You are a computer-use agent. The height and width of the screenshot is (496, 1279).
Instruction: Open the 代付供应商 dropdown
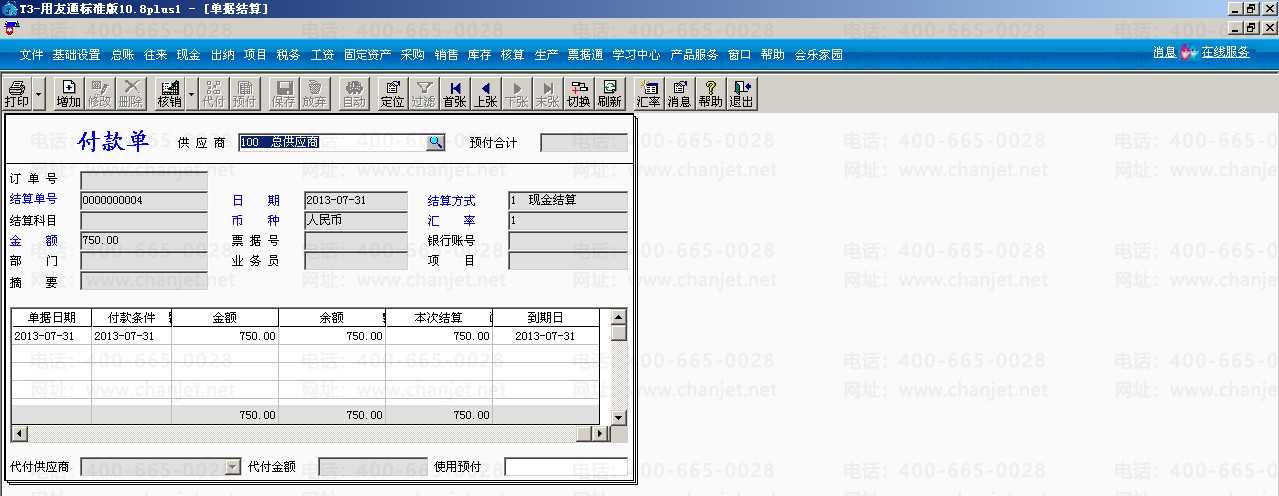point(233,467)
